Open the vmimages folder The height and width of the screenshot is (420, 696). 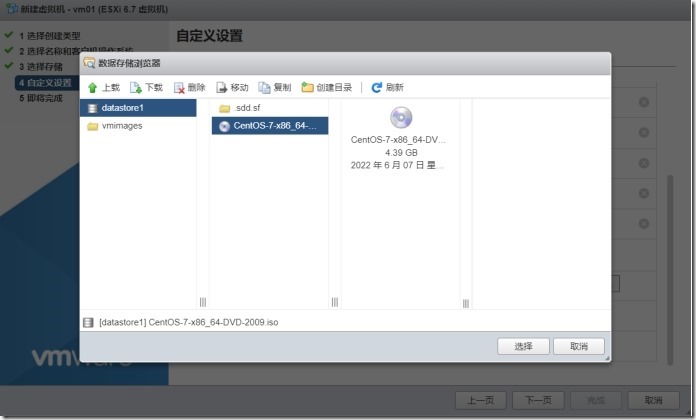pyautogui.click(x=138, y=126)
